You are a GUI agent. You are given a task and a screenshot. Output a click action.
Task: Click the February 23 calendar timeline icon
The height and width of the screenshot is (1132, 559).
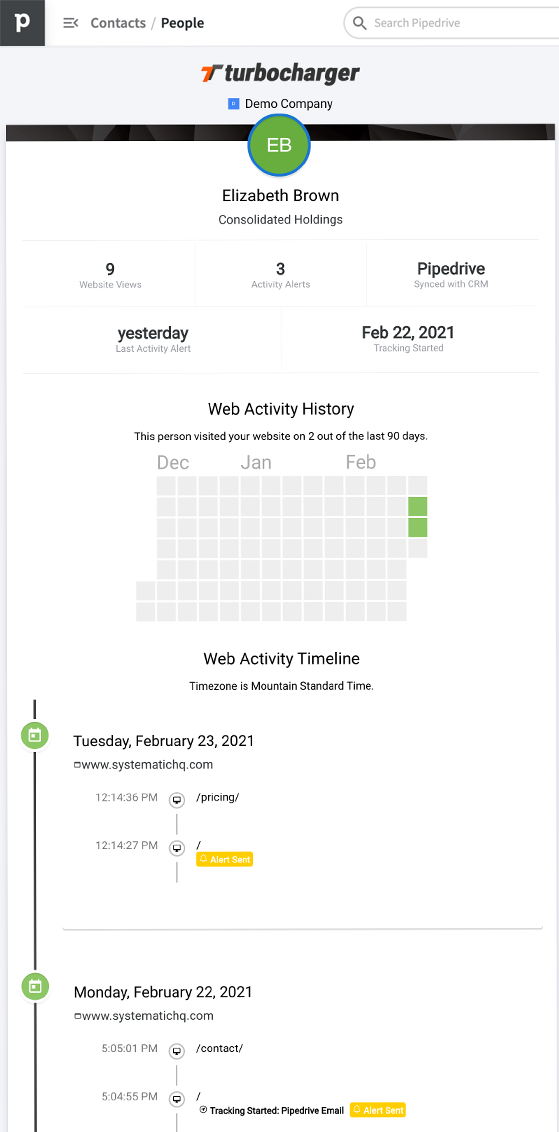[35, 736]
